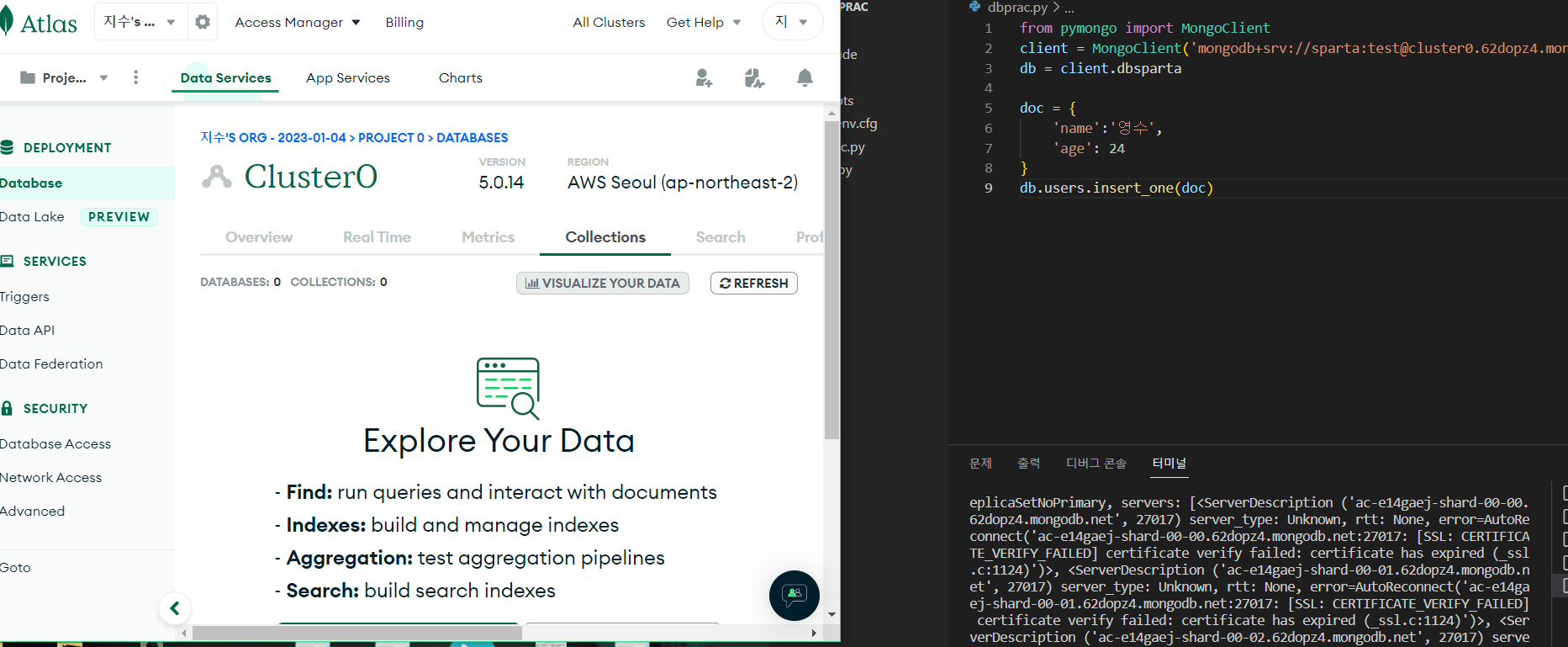Open the project activity feed icon
Image resolution: width=1568 pixels, height=647 pixels.
pyautogui.click(x=754, y=78)
